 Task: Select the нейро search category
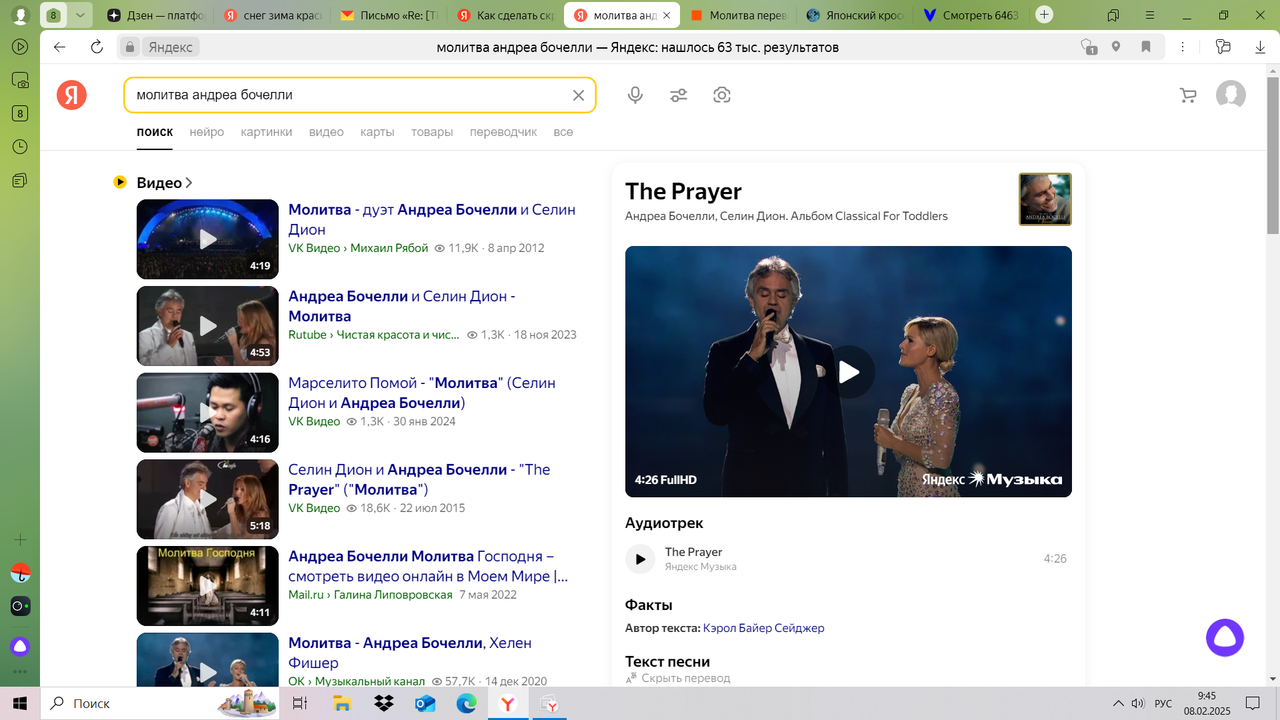[207, 132]
